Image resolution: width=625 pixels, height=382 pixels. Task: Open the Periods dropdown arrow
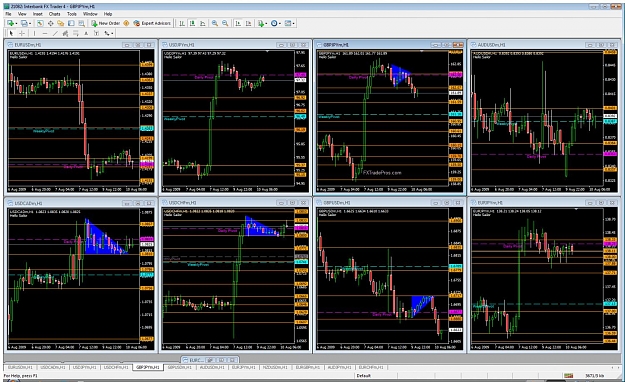280,24
